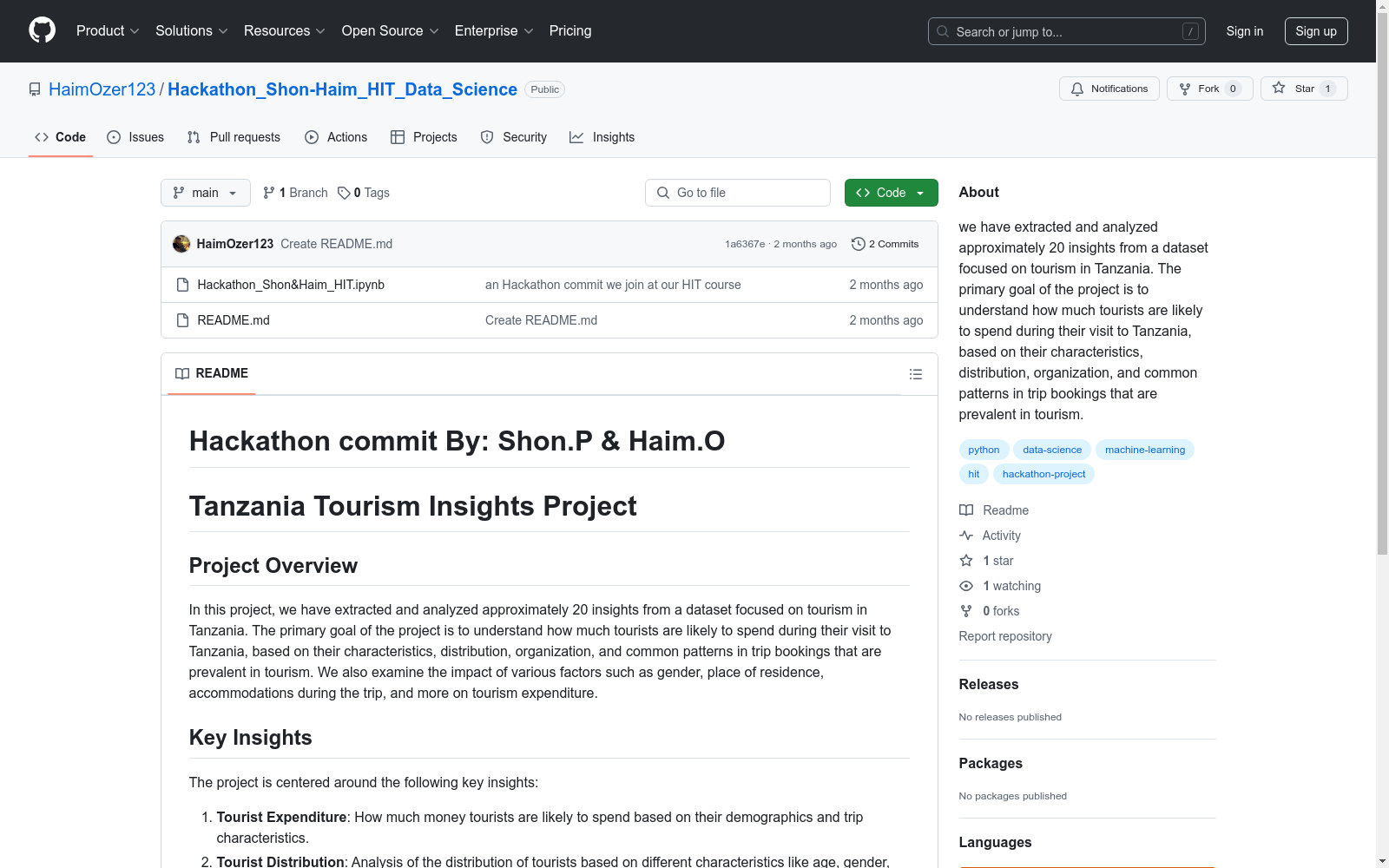Click the README.md file icon

click(x=182, y=320)
